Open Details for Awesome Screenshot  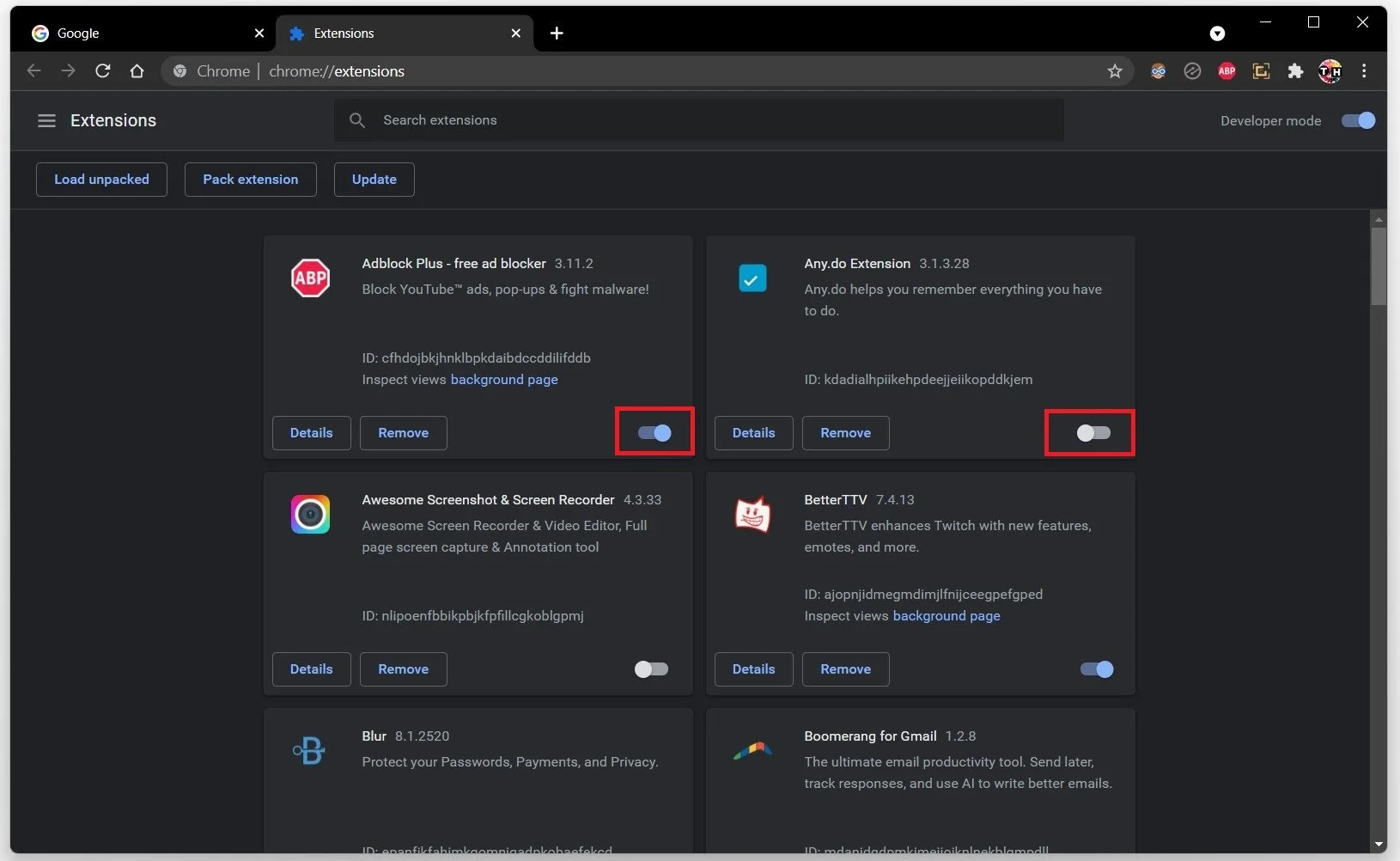point(311,669)
